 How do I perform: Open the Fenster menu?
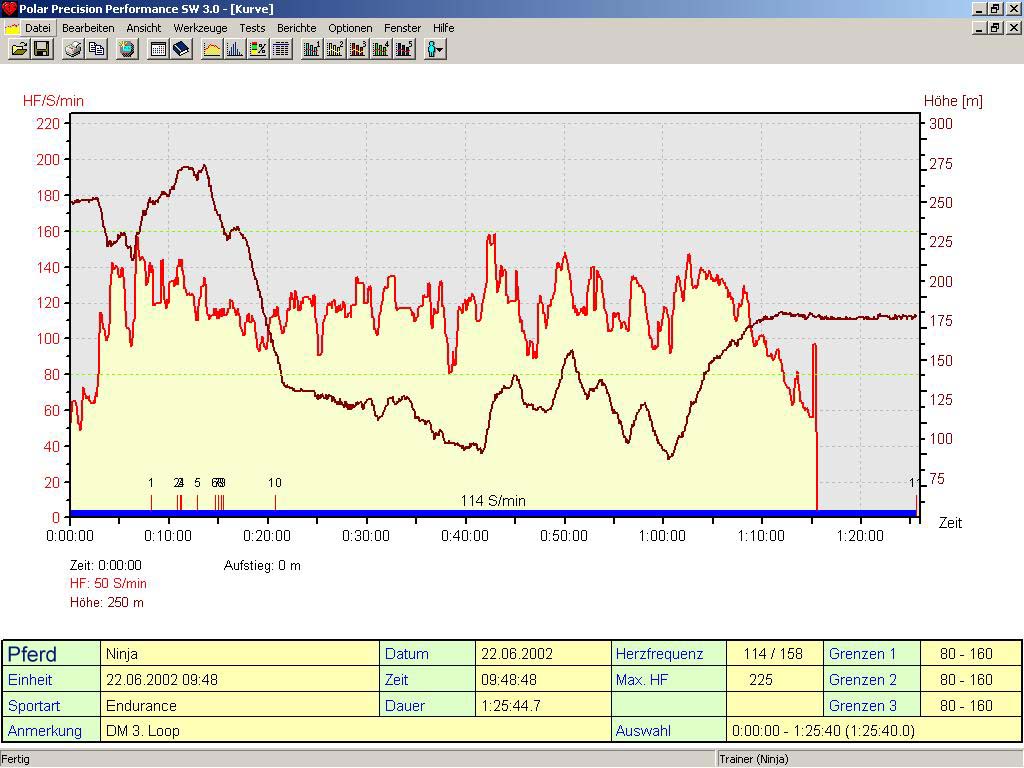[402, 28]
